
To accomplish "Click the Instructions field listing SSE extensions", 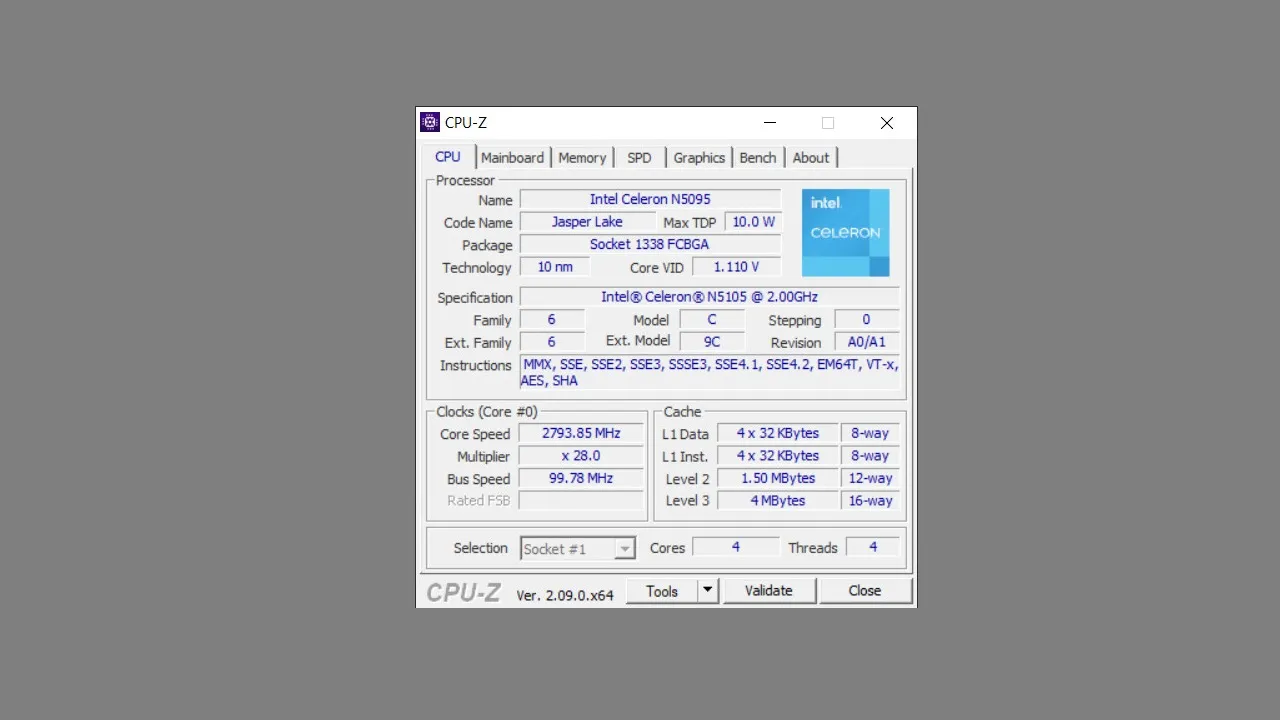I will [x=710, y=372].
